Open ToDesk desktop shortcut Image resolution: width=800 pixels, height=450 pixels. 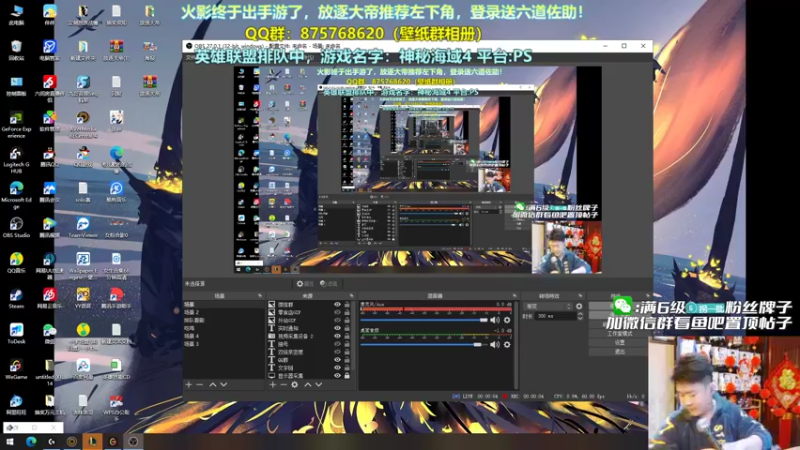coord(16,334)
